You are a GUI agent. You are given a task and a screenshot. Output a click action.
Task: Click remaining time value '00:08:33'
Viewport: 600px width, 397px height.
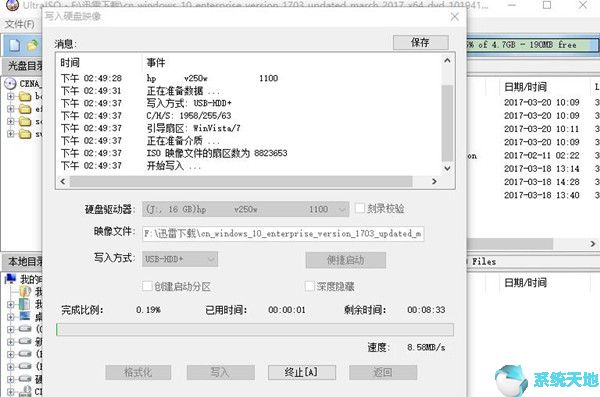pos(426,310)
